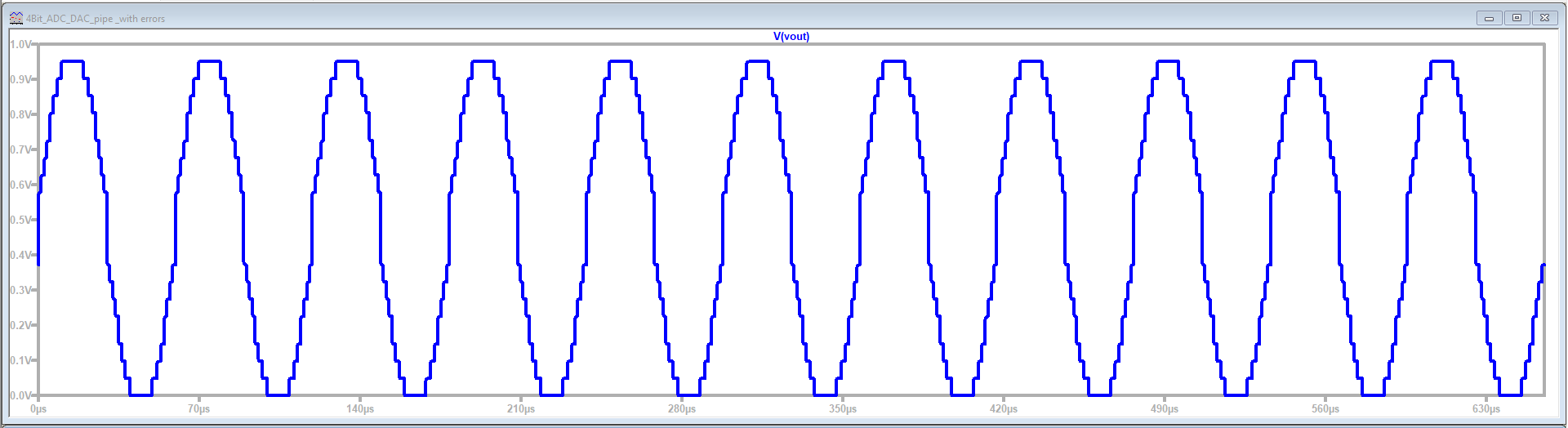Click the 210µs time axis label
This screenshot has width=1568, height=428.
pos(520,408)
